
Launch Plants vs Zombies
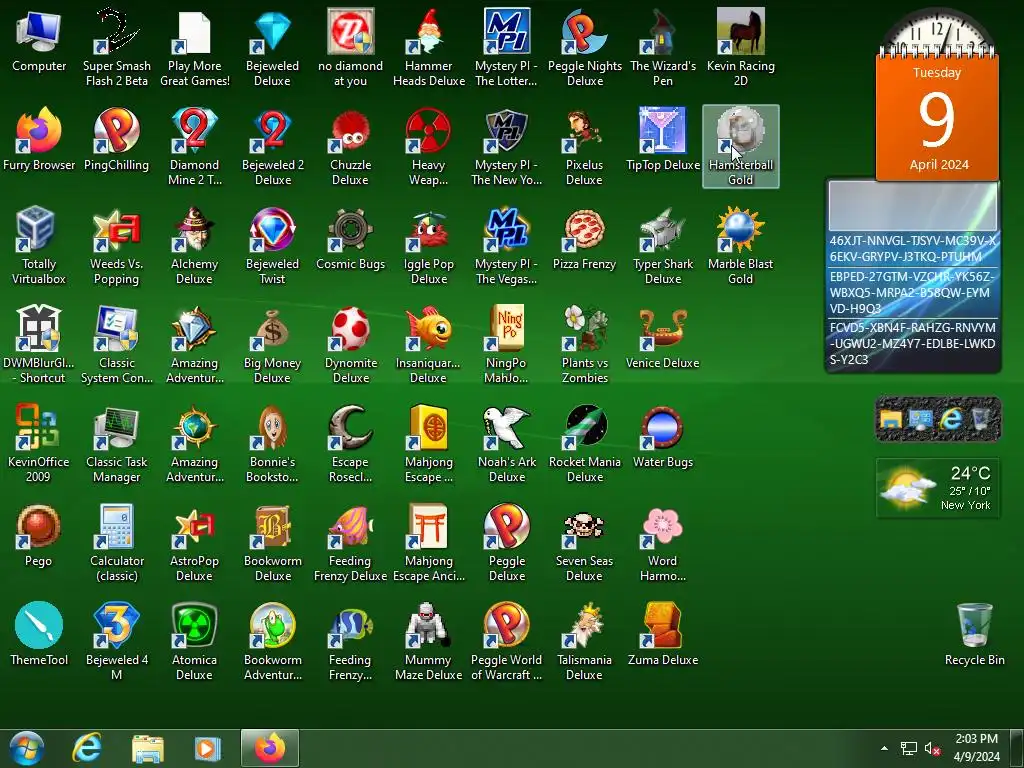pyautogui.click(x=584, y=344)
